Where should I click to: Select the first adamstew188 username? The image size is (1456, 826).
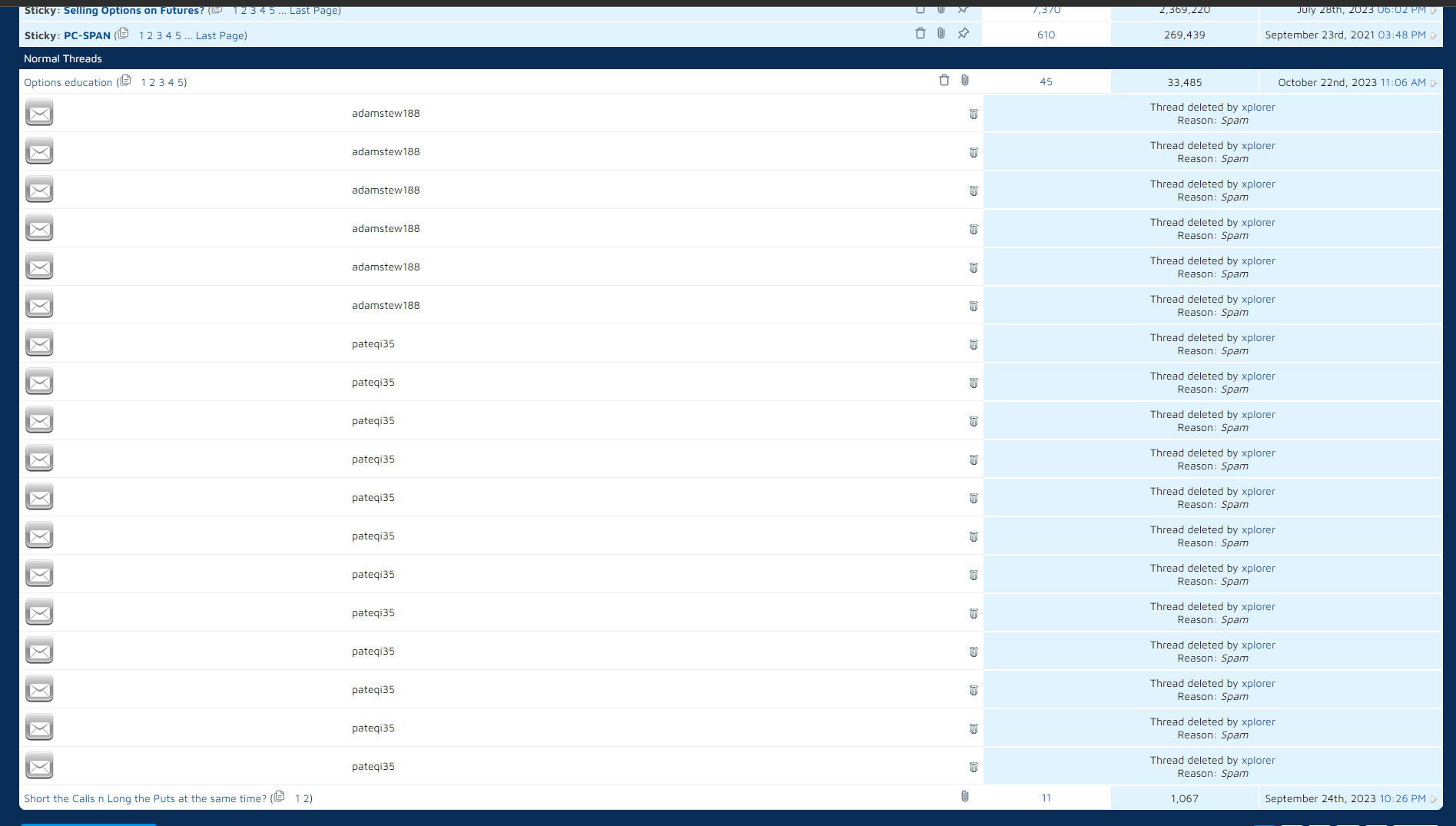point(386,113)
